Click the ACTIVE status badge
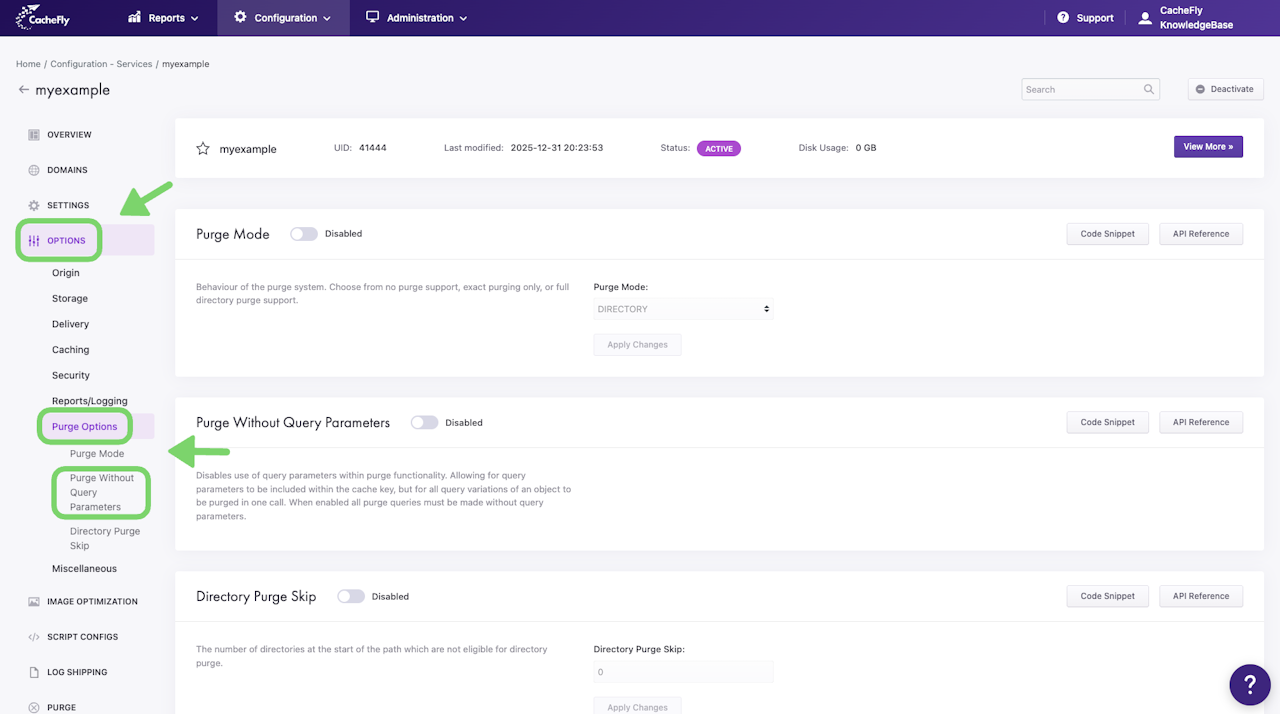The height and width of the screenshot is (714, 1280). [719, 148]
